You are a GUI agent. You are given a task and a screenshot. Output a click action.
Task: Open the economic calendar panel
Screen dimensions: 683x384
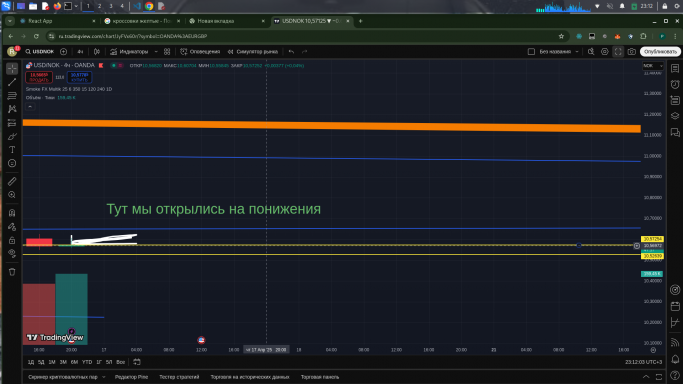pyautogui.click(x=675, y=306)
